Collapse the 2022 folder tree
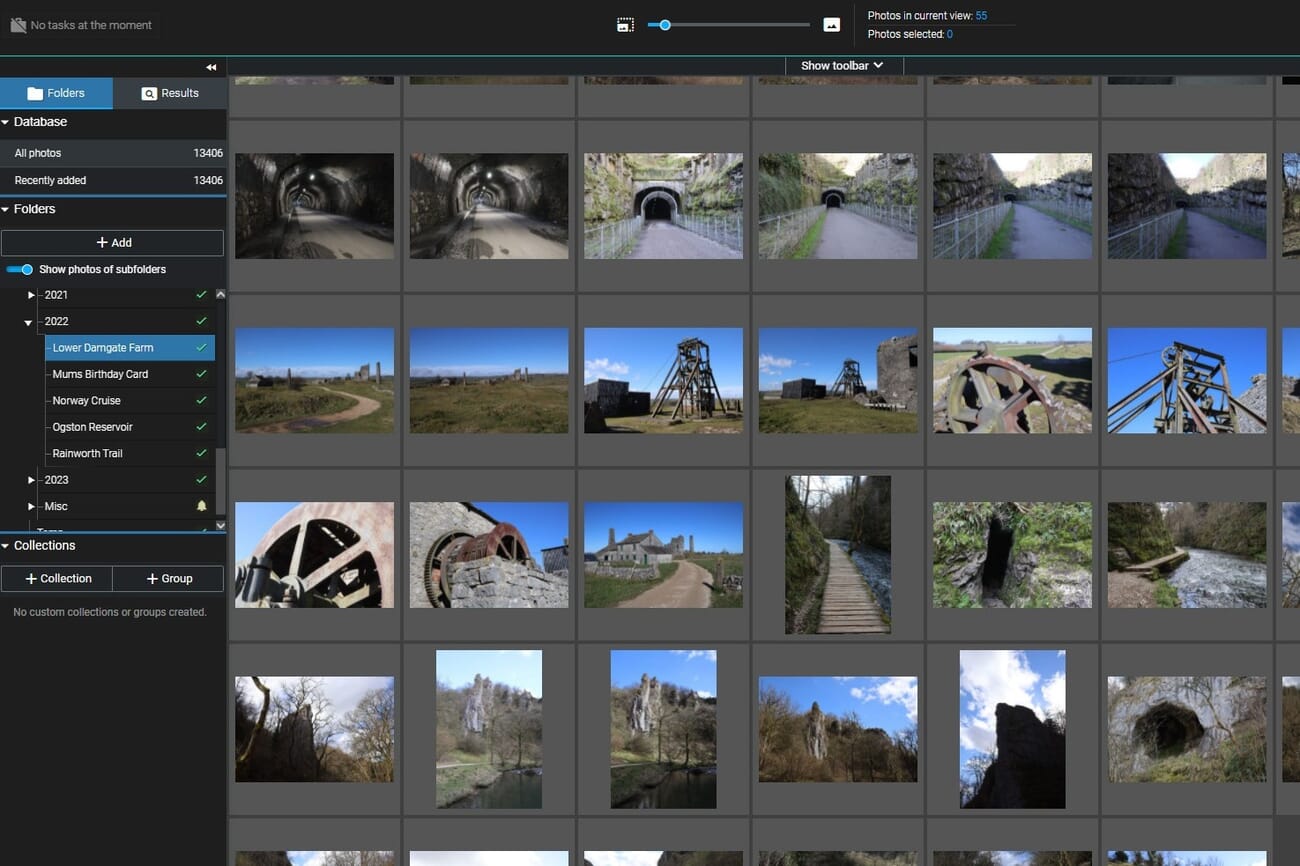Image resolution: width=1300 pixels, height=866 pixels. [x=28, y=321]
